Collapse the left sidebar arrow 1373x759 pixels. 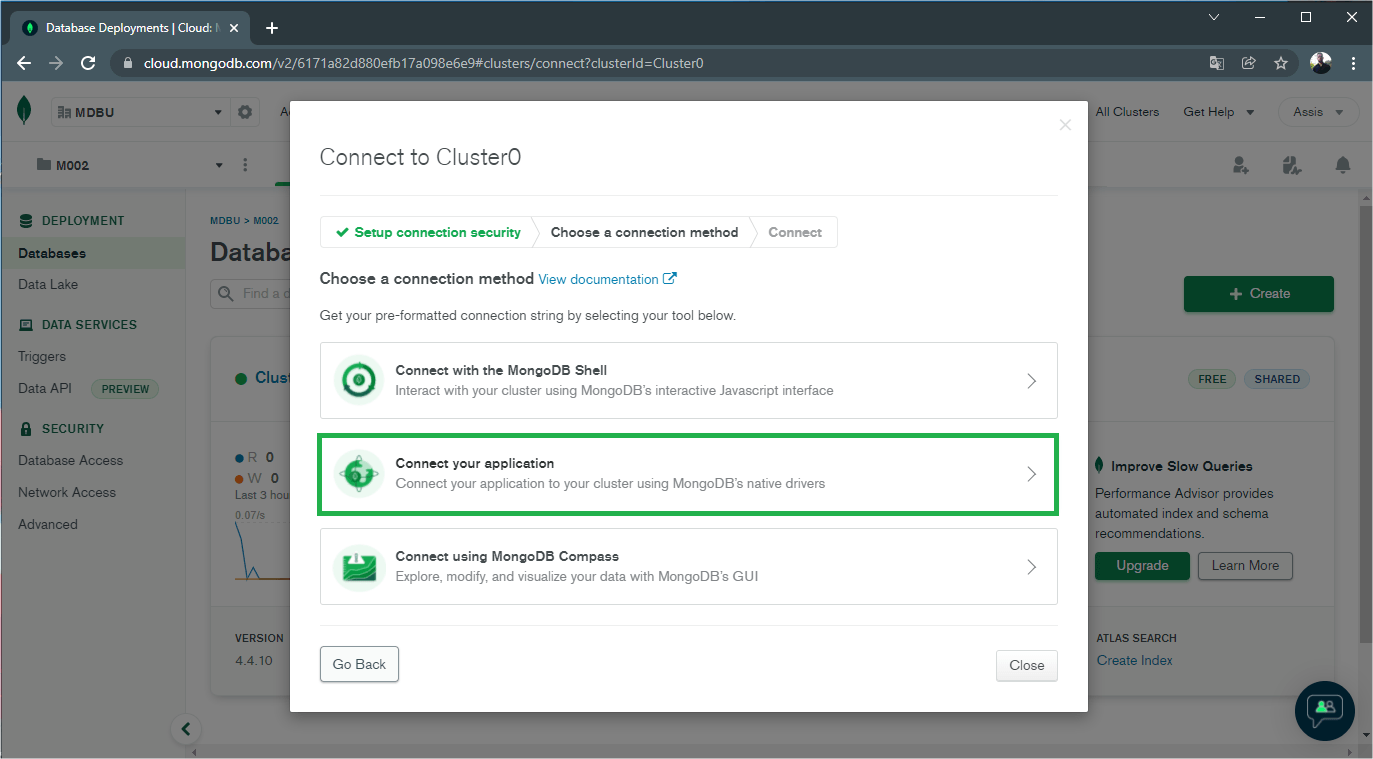(x=185, y=729)
